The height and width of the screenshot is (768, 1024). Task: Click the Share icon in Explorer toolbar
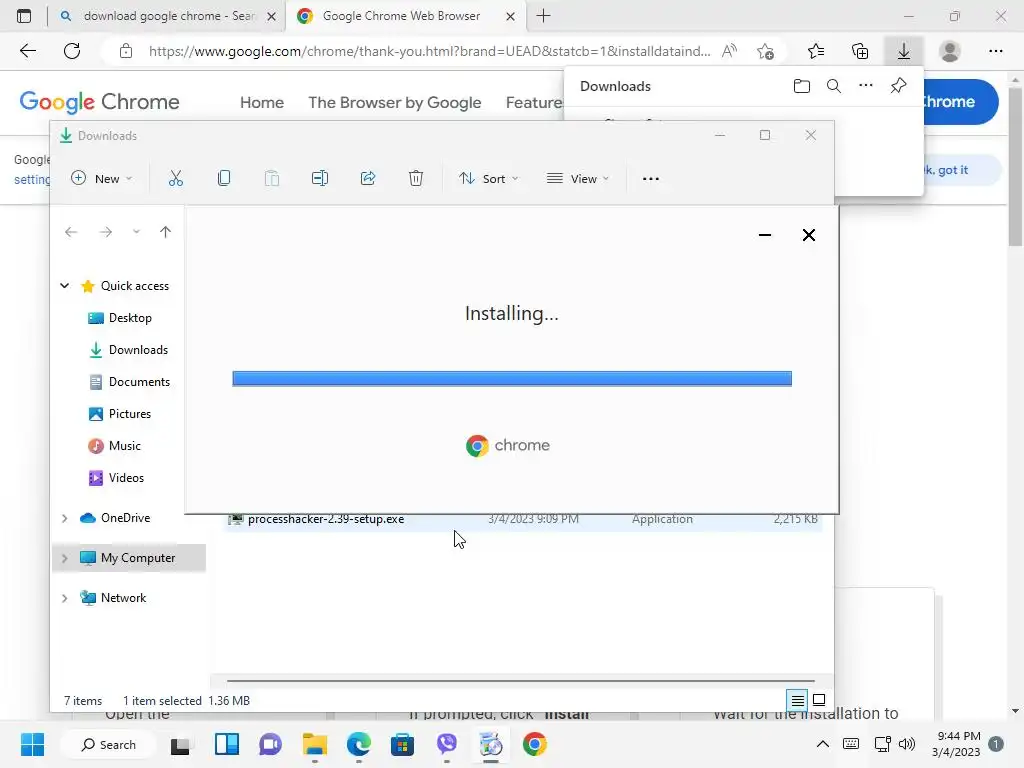coord(368,178)
